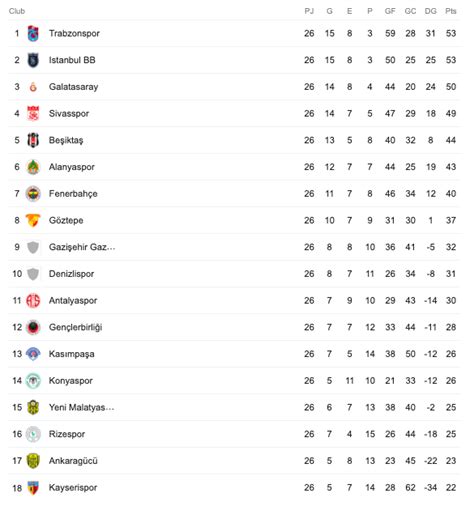Click the Pts column header
Image resolution: width=474 pixels, height=506 pixels.
pos(451,11)
